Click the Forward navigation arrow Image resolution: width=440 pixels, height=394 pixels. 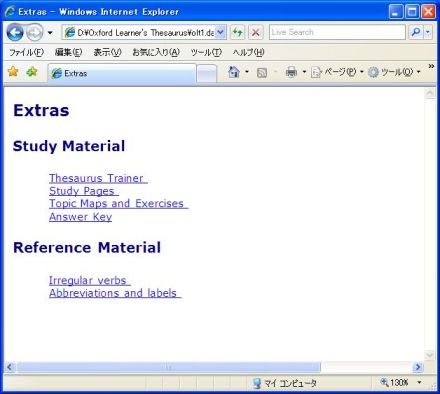coord(35,33)
